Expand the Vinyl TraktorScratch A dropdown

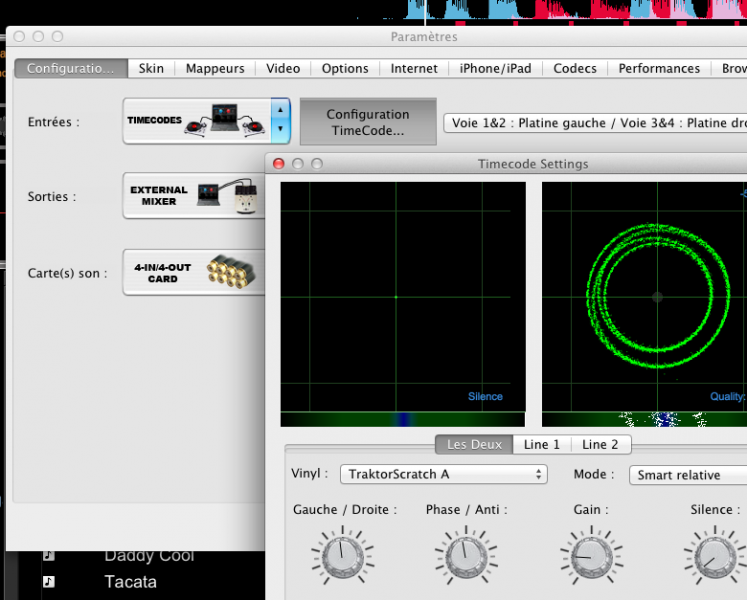(444, 475)
